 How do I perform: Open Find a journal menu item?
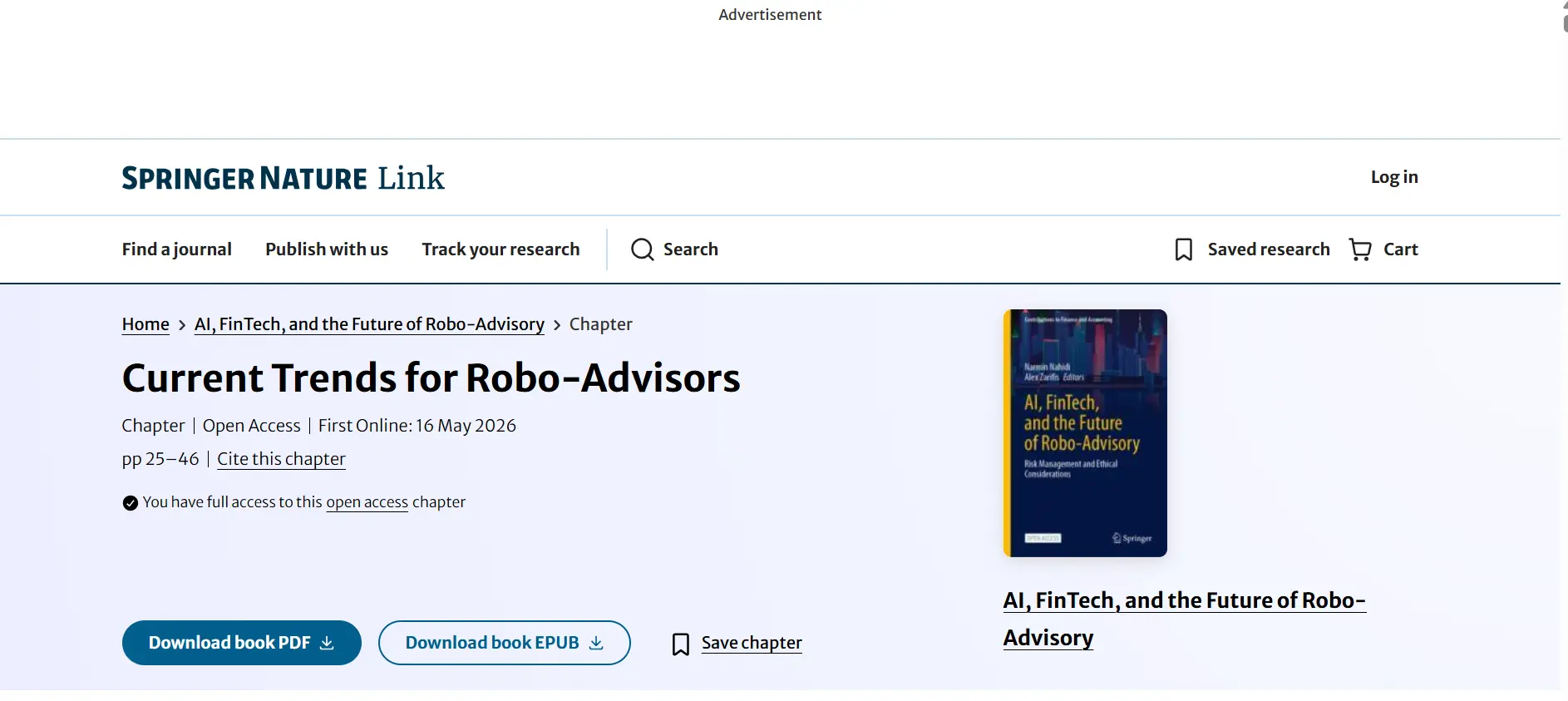(x=177, y=249)
